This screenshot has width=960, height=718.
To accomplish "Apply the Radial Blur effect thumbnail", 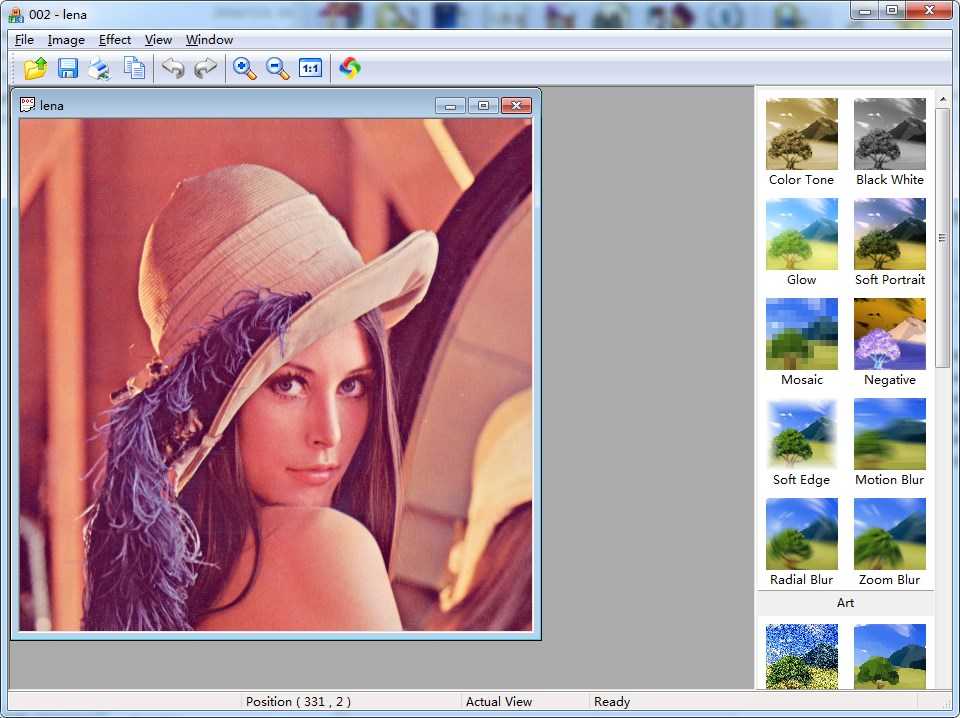I will 801,534.
